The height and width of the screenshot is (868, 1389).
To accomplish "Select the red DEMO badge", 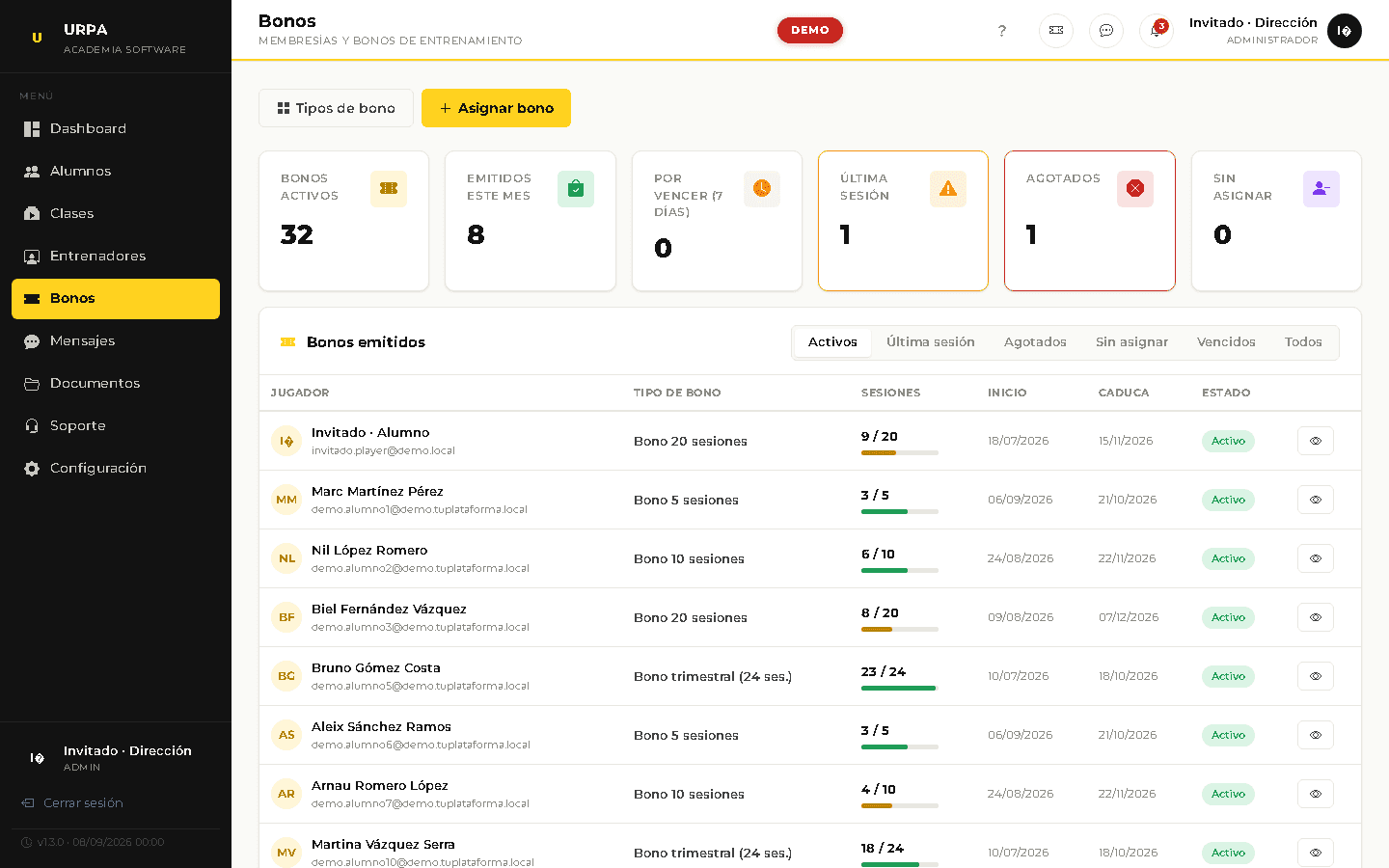I will tap(810, 30).
